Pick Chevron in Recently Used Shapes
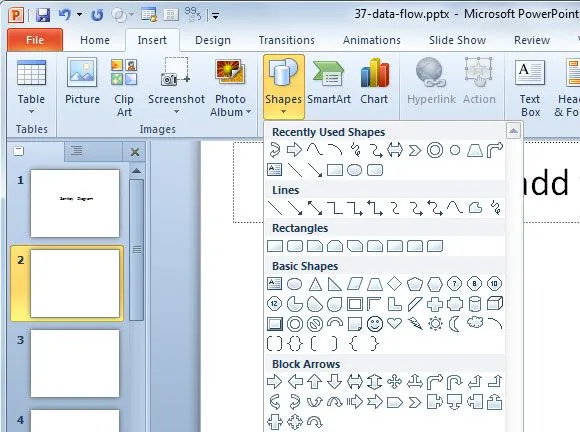The width and height of the screenshot is (580, 432). (x=415, y=151)
